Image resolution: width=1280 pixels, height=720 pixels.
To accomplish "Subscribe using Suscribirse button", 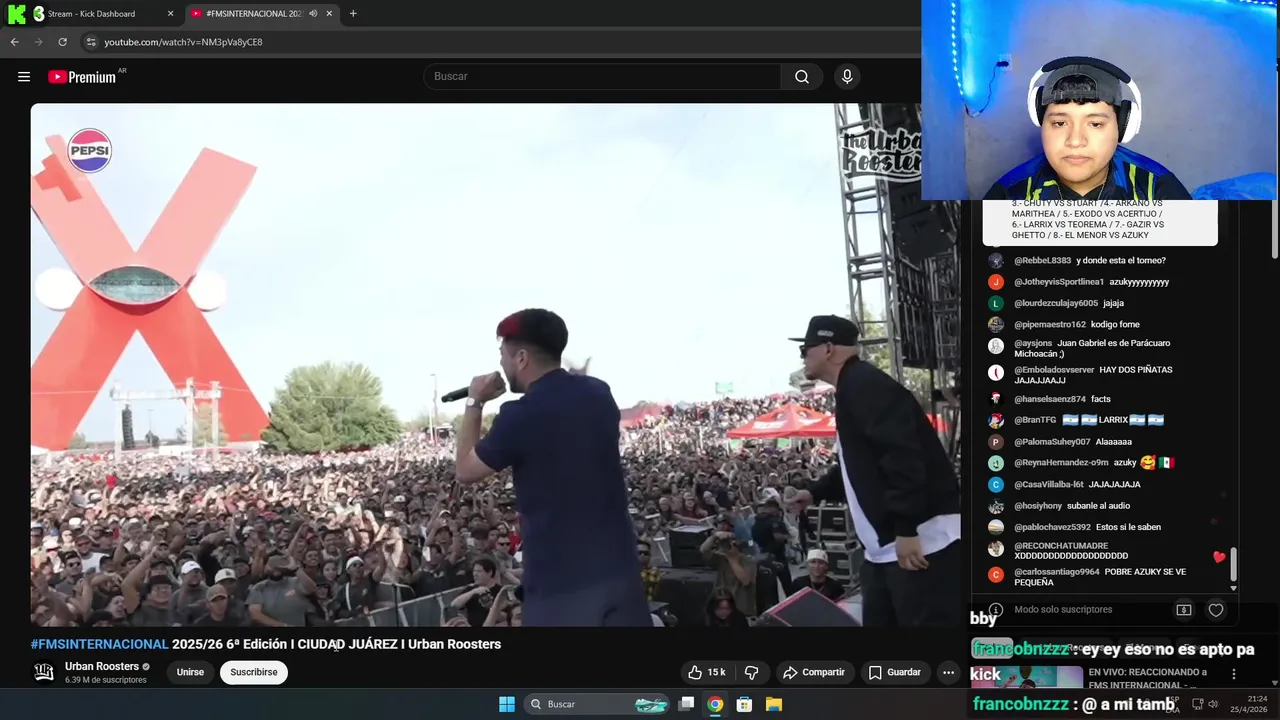I will (254, 672).
